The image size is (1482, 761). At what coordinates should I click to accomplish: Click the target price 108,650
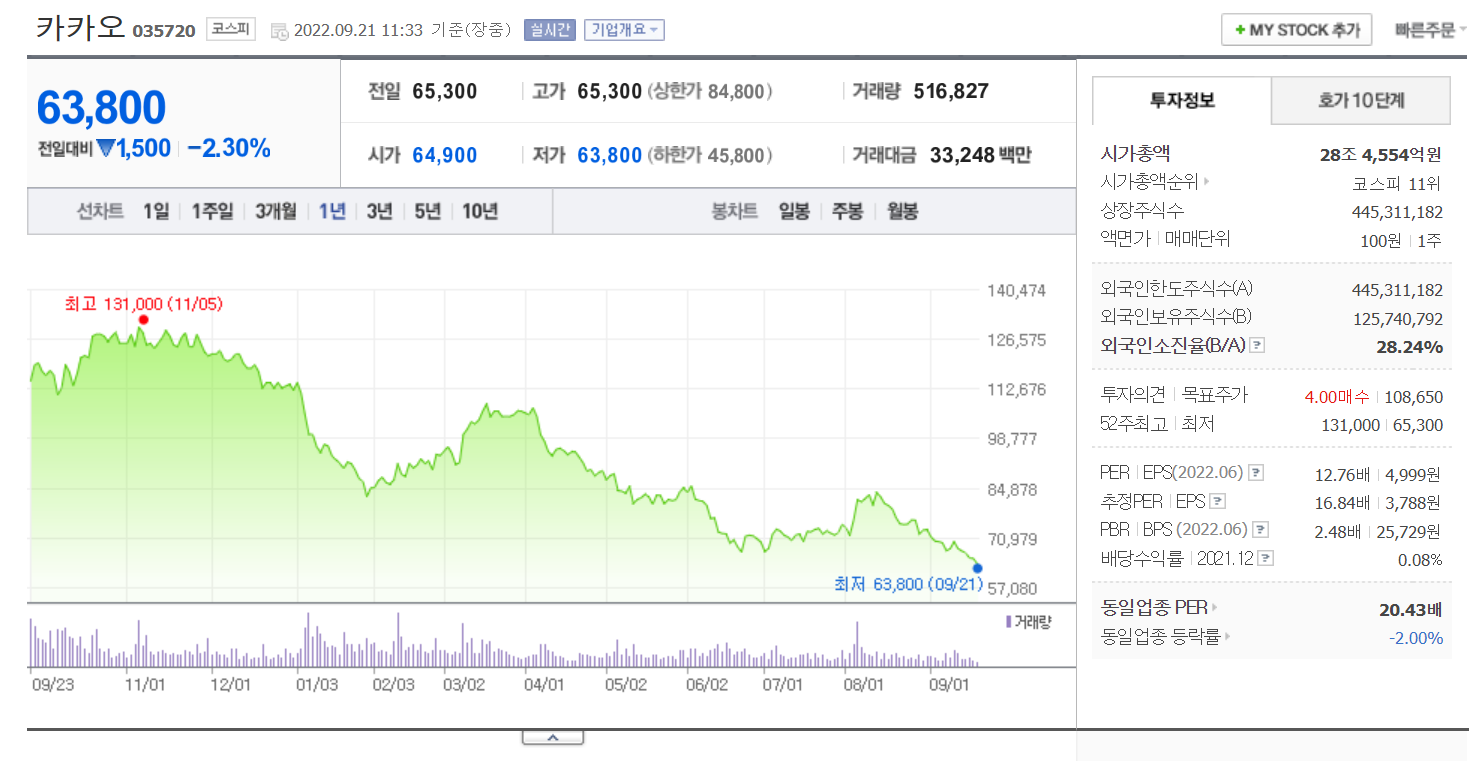[1413, 396]
